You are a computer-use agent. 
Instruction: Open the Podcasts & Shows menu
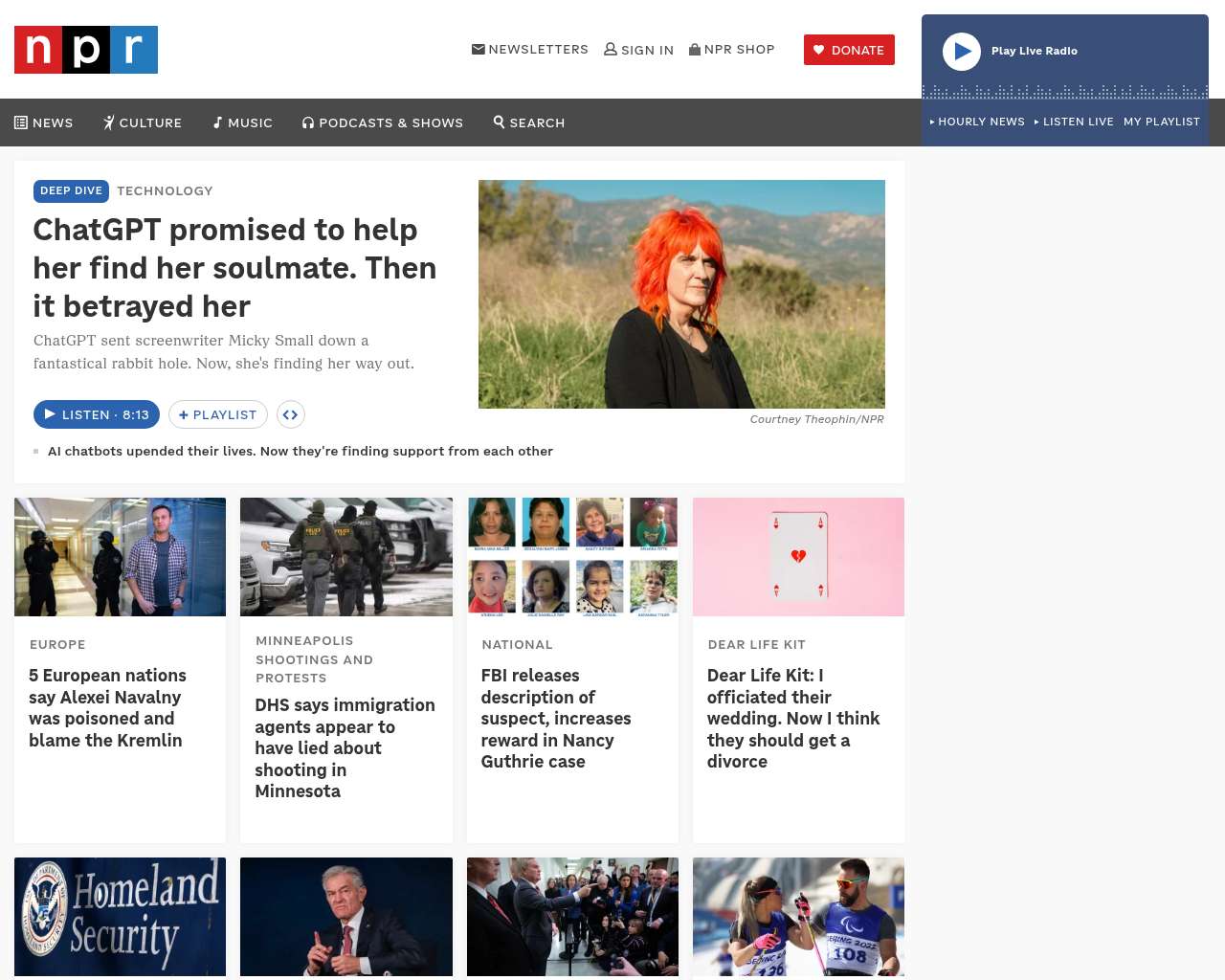[383, 122]
